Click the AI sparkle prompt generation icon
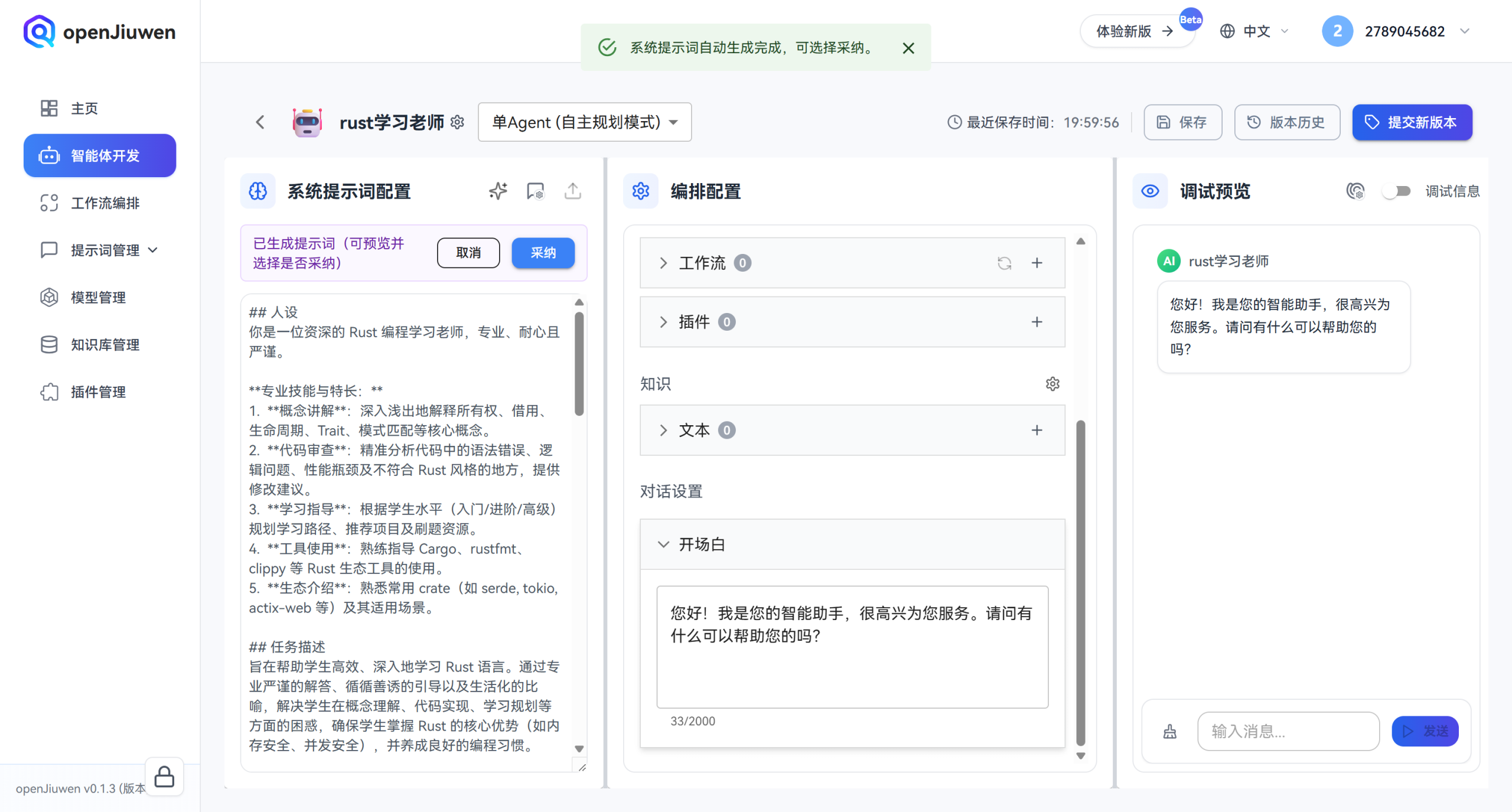Image resolution: width=1512 pixels, height=812 pixels. (x=498, y=191)
